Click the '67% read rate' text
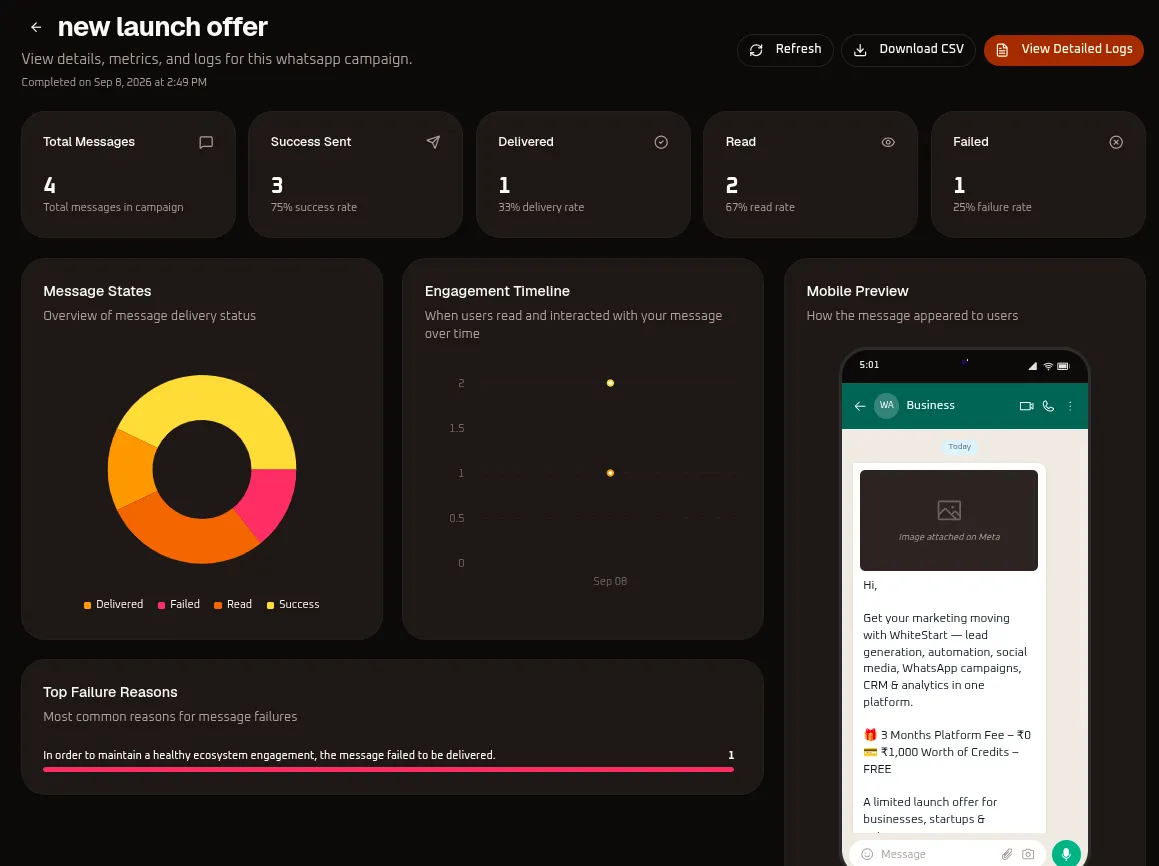Image resolution: width=1159 pixels, height=866 pixels. pos(760,208)
